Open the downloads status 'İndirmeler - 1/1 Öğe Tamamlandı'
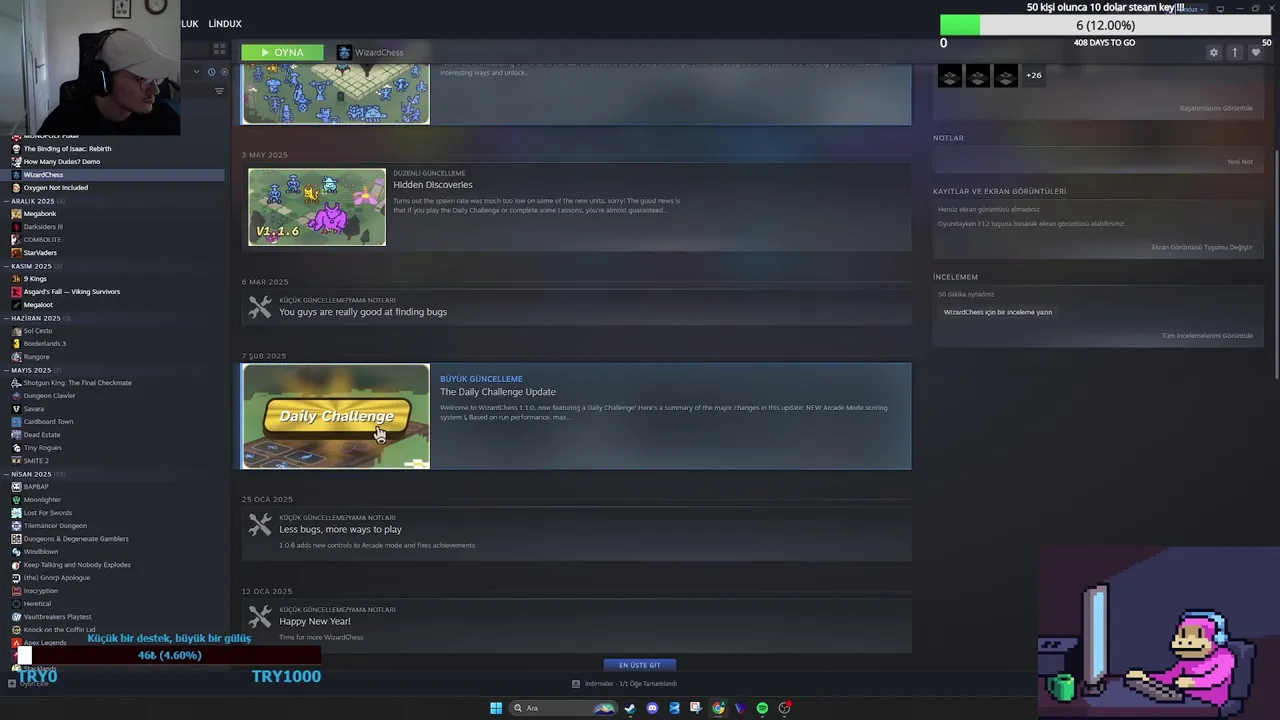The height and width of the screenshot is (720, 1280). [x=624, y=684]
